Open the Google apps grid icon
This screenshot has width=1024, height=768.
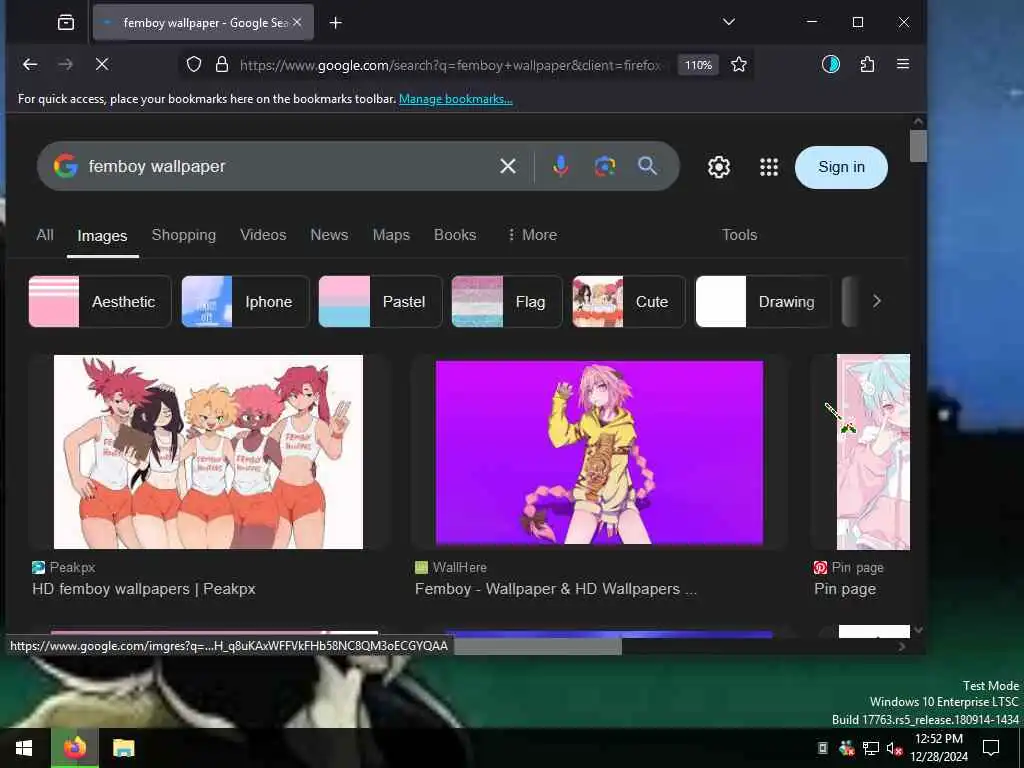pyautogui.click(x=769, y=167)
